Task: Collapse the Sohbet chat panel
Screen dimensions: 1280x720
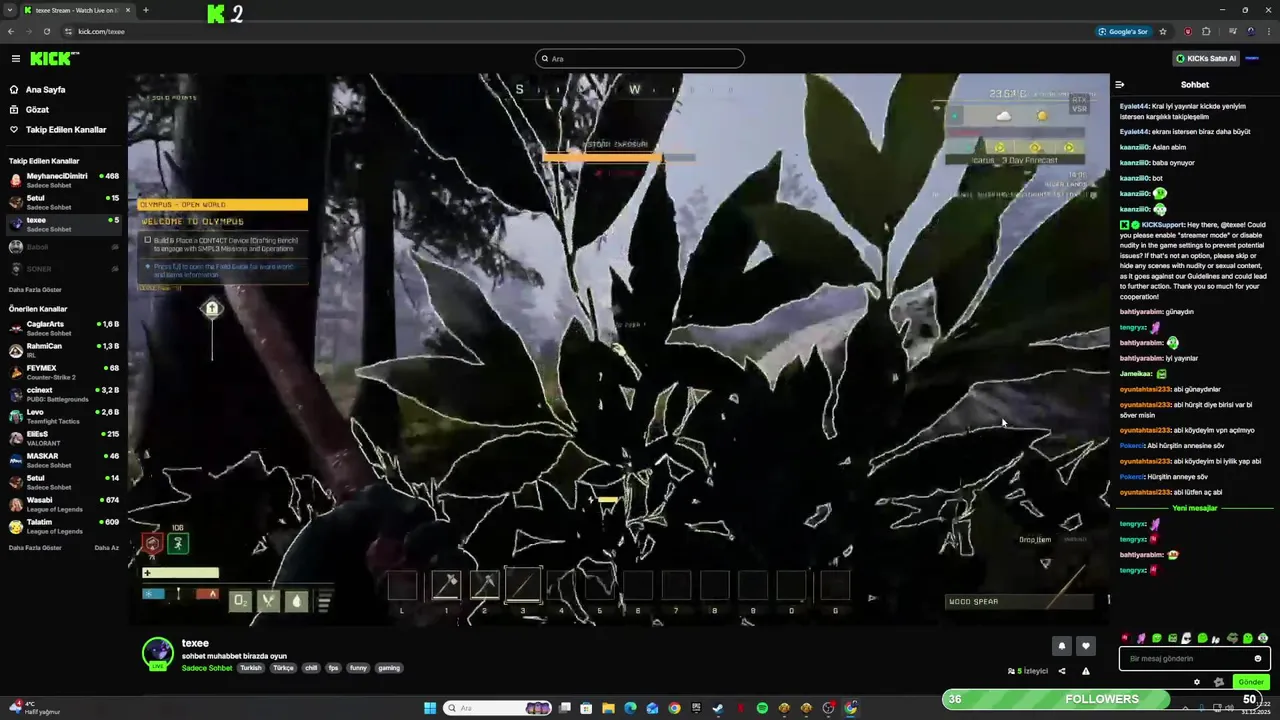Action: pos(1120,85)
